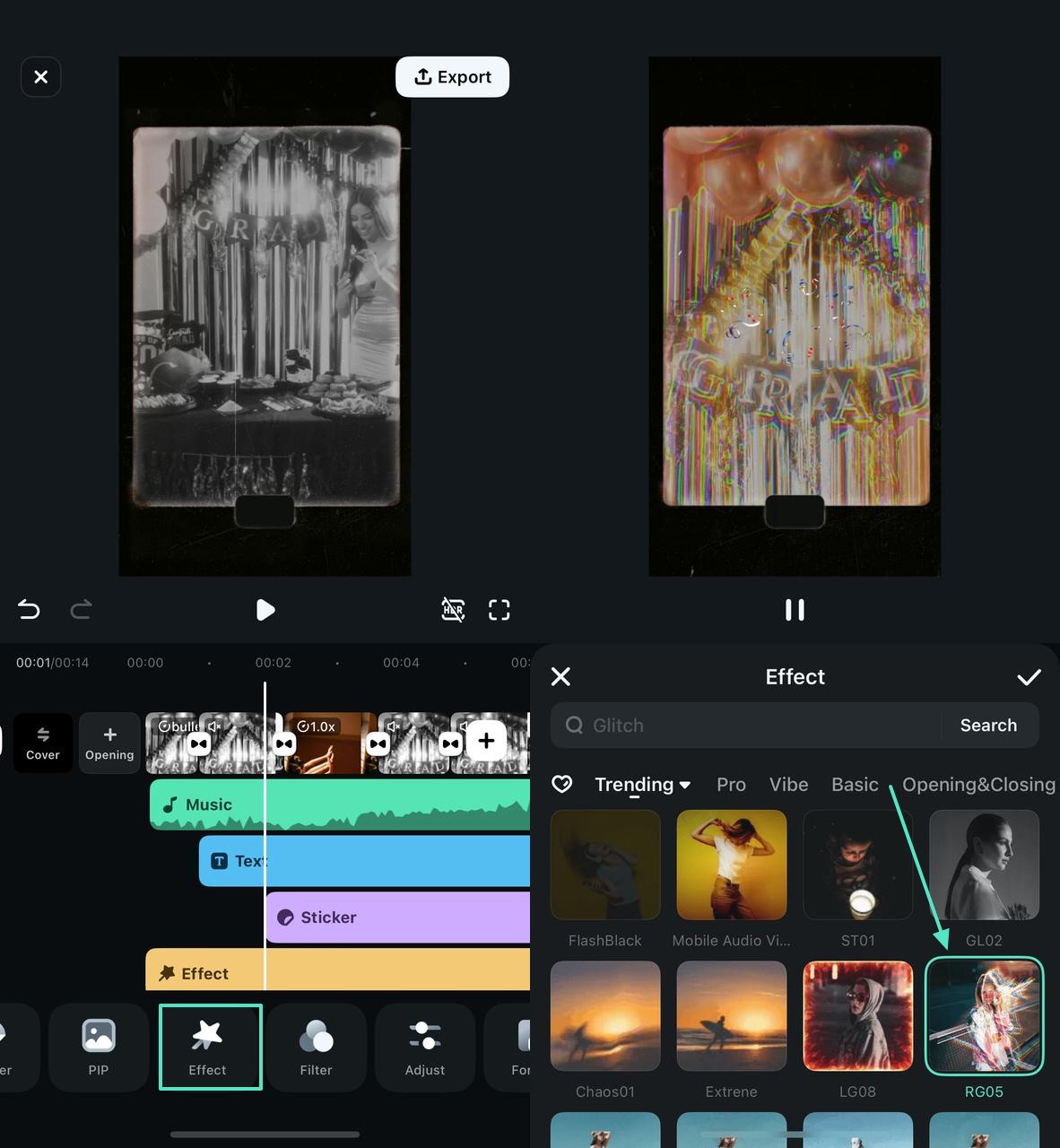This screenshot has height=1148, width=1060.
Task: Switch to the Basic tab
Action: (x=855, y=785)
